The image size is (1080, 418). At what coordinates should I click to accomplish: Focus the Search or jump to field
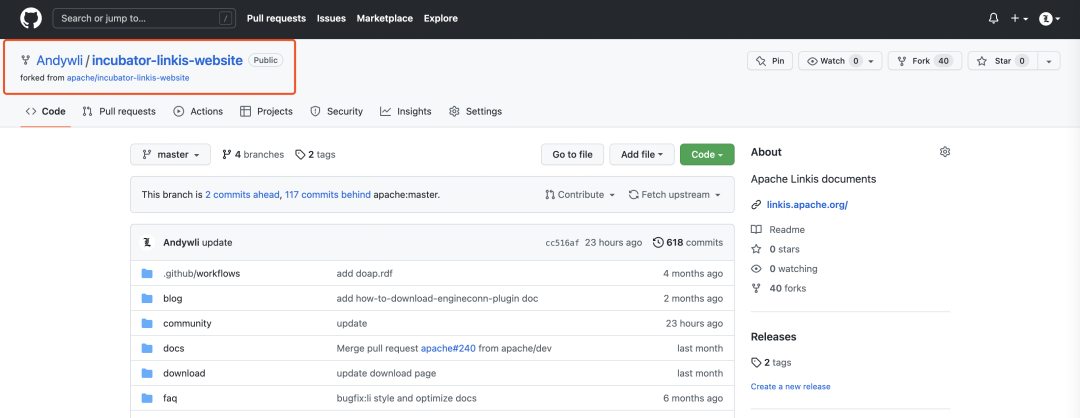pos(144,19)
